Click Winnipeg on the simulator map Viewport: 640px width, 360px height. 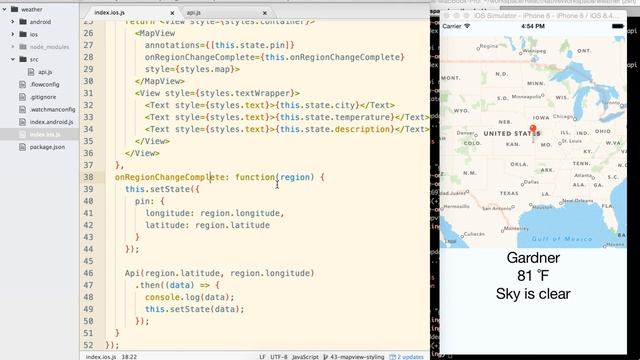(x=534, y=51)
